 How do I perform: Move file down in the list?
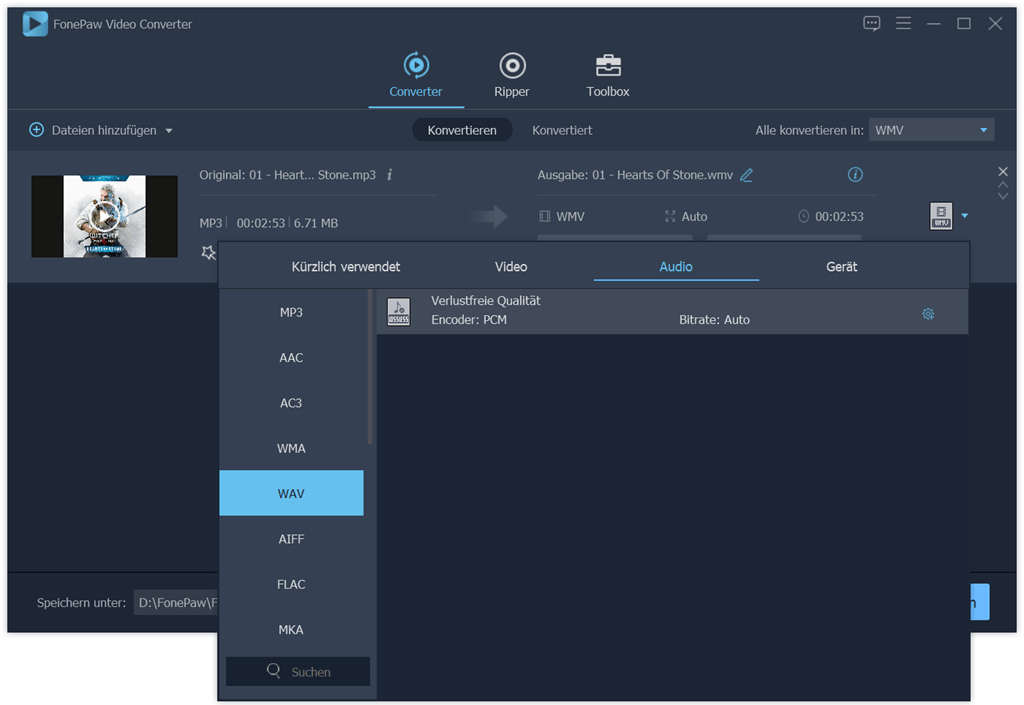point(1003,196)
